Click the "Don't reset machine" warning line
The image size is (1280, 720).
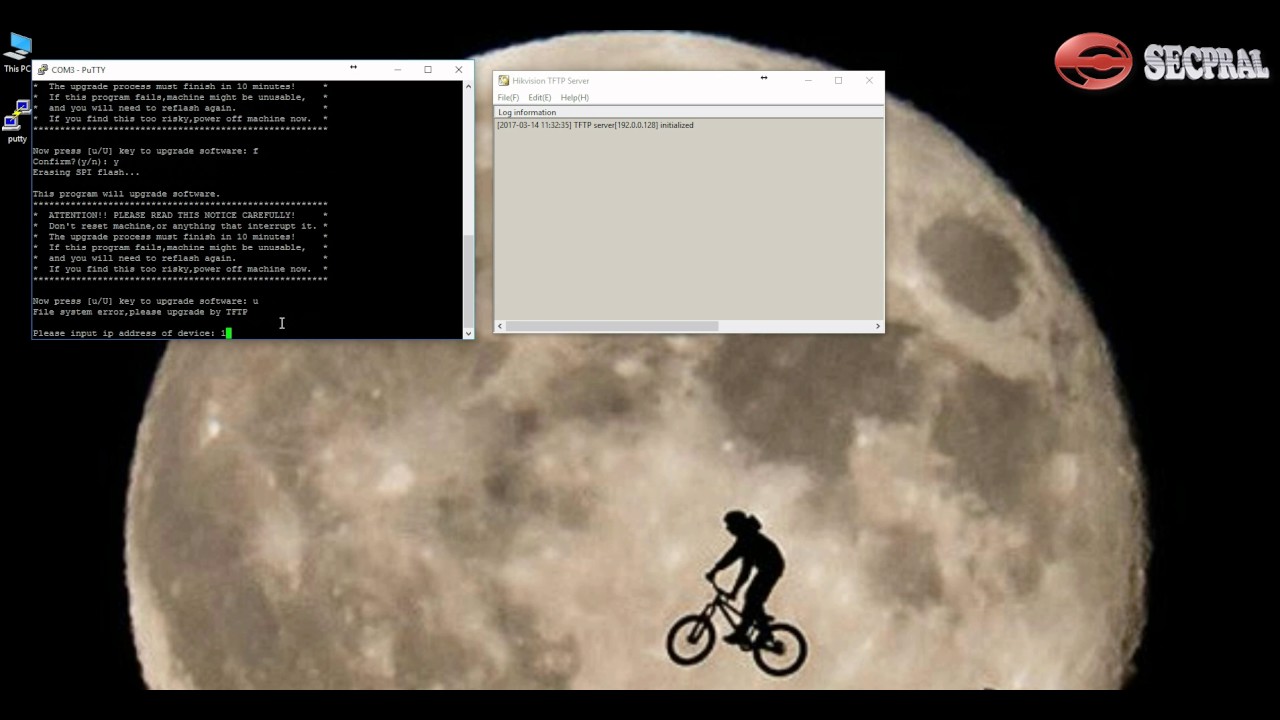[180, 227]
